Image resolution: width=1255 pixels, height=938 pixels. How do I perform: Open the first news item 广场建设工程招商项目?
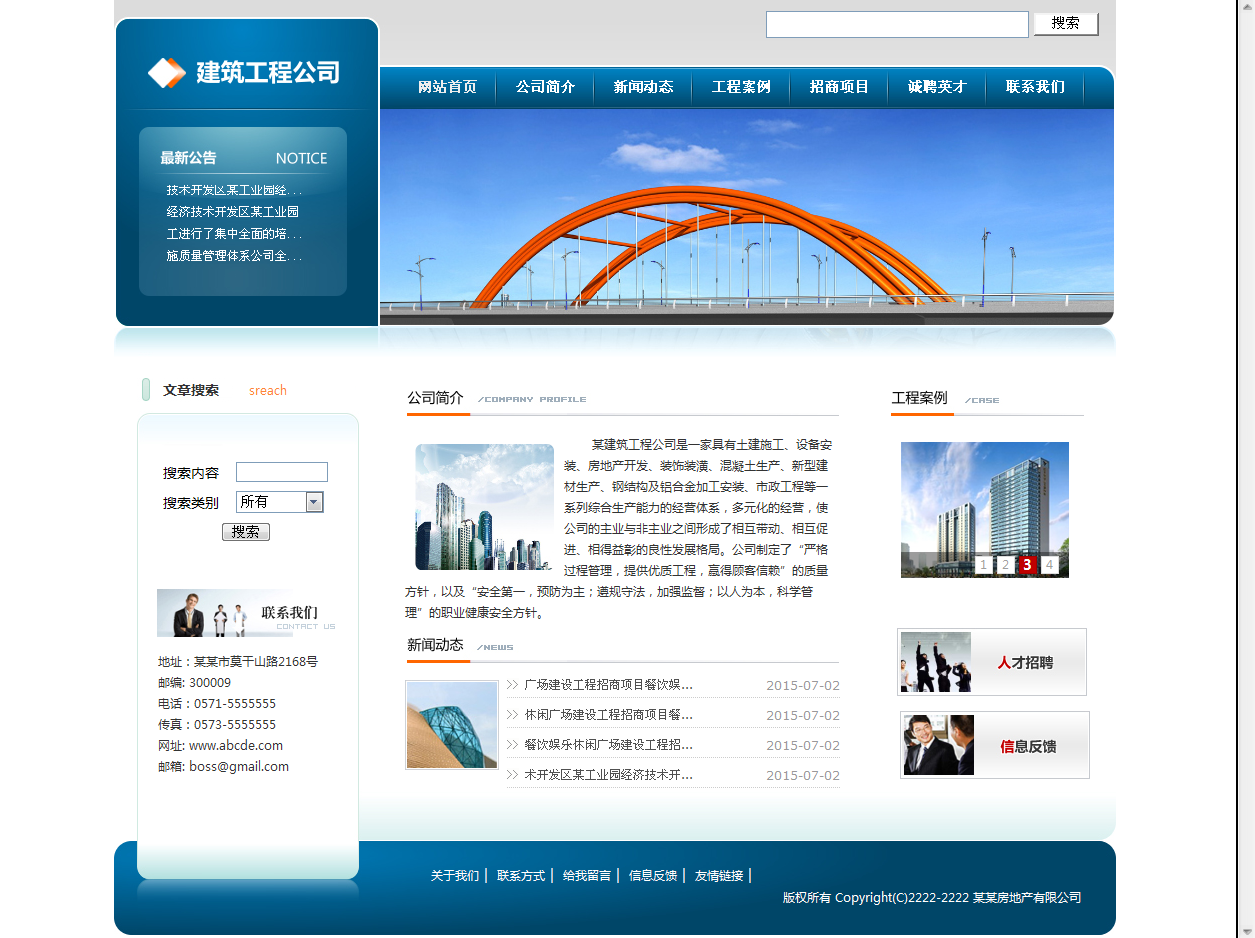coord(608,685)
